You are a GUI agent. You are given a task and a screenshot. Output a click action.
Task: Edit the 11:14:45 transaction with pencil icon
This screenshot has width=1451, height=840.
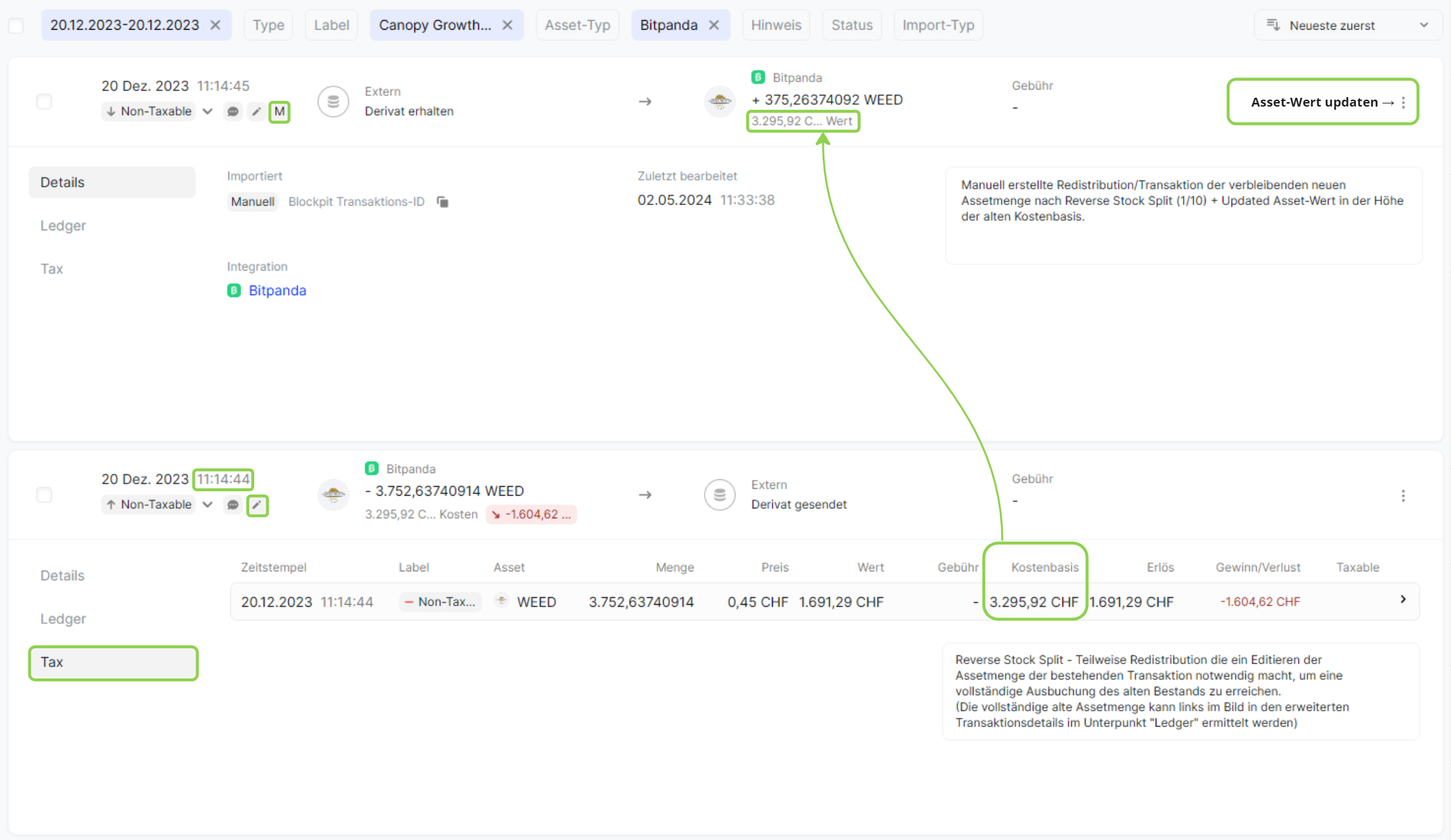(x=256, y=112)
